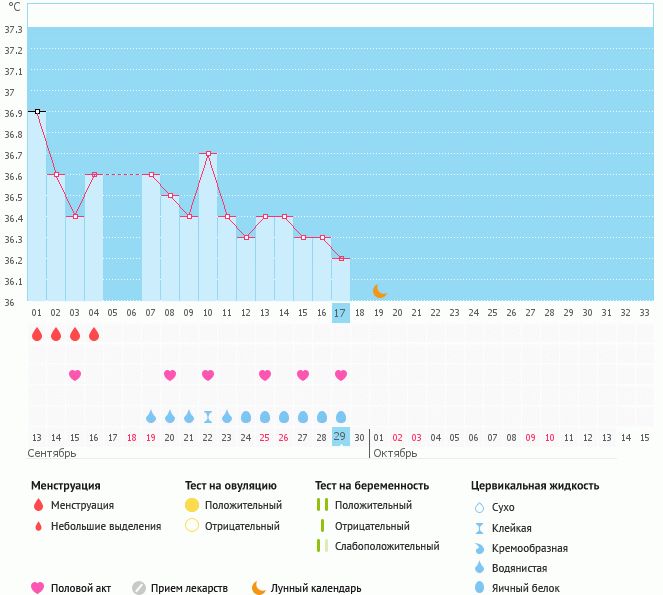
Task: Click the highlighted date 29 in September
Action: [x=340, y=437]
